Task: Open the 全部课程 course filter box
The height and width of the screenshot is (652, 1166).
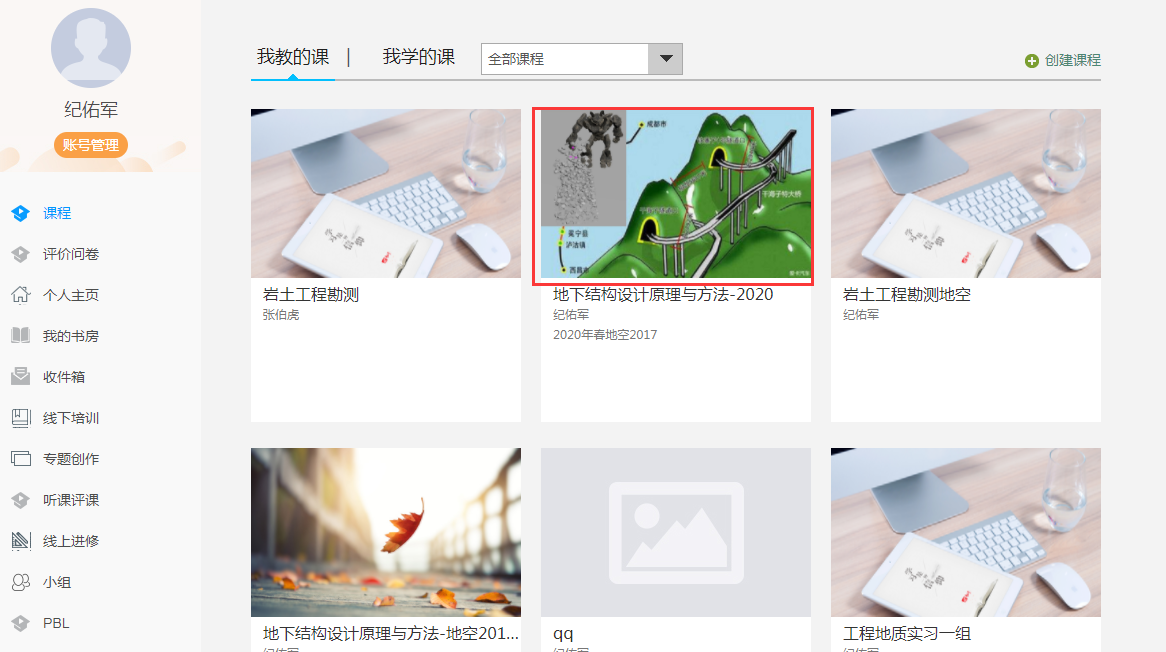Action: pyautogui.click(x=565, y=59)
